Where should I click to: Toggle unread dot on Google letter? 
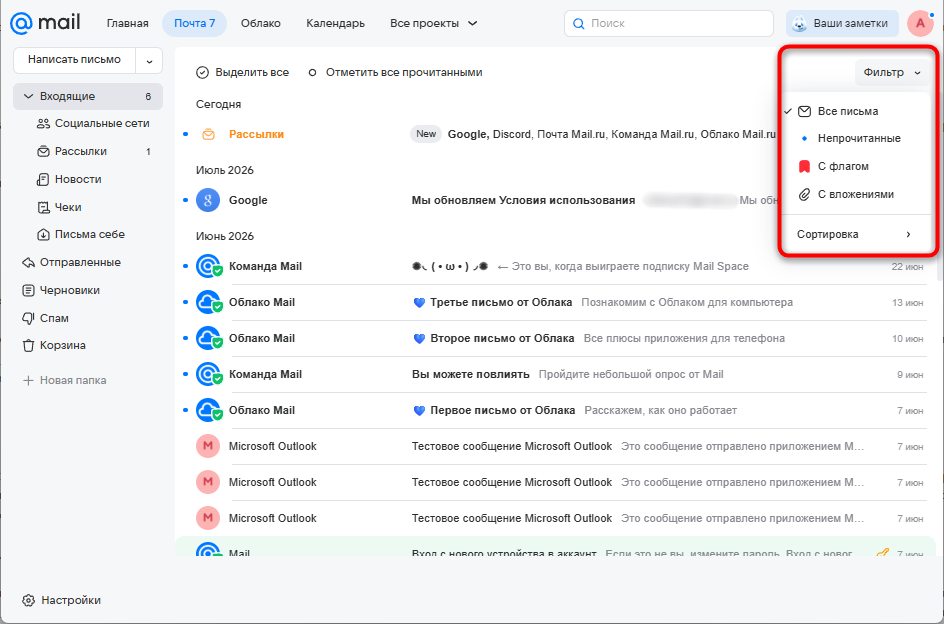point(185,200)
